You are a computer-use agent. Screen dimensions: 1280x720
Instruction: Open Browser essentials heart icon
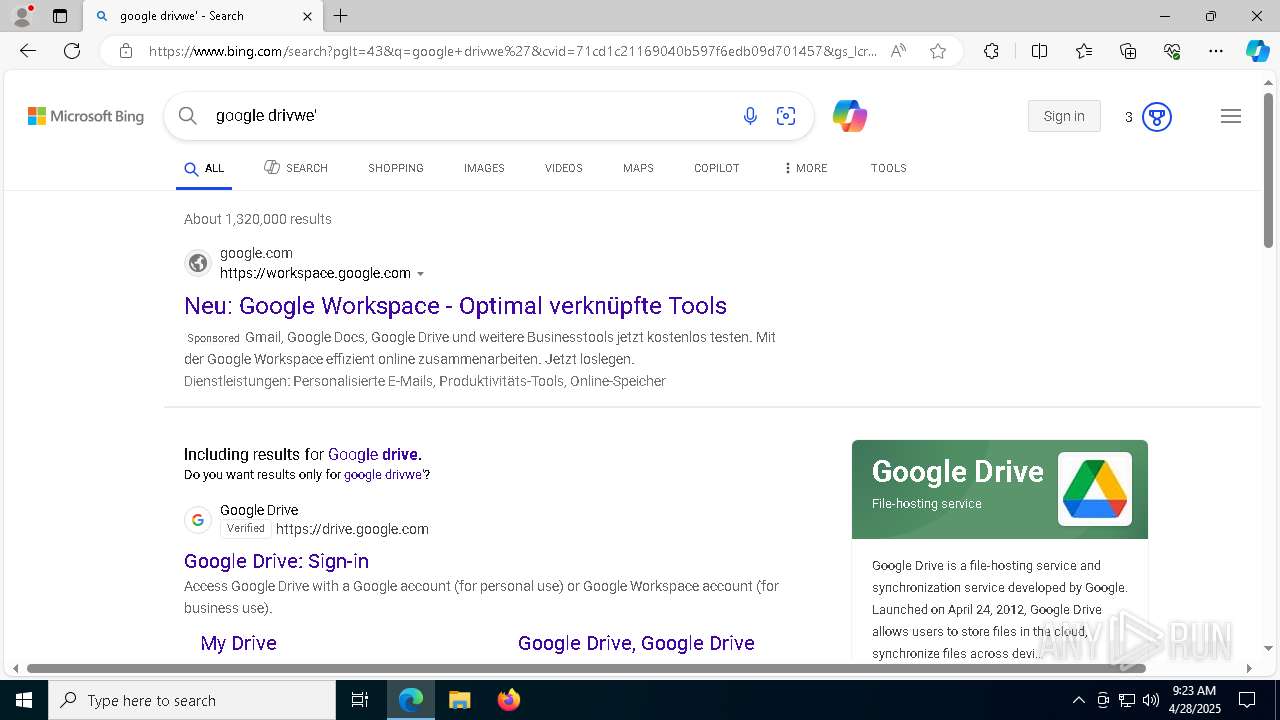[1172, 51]
